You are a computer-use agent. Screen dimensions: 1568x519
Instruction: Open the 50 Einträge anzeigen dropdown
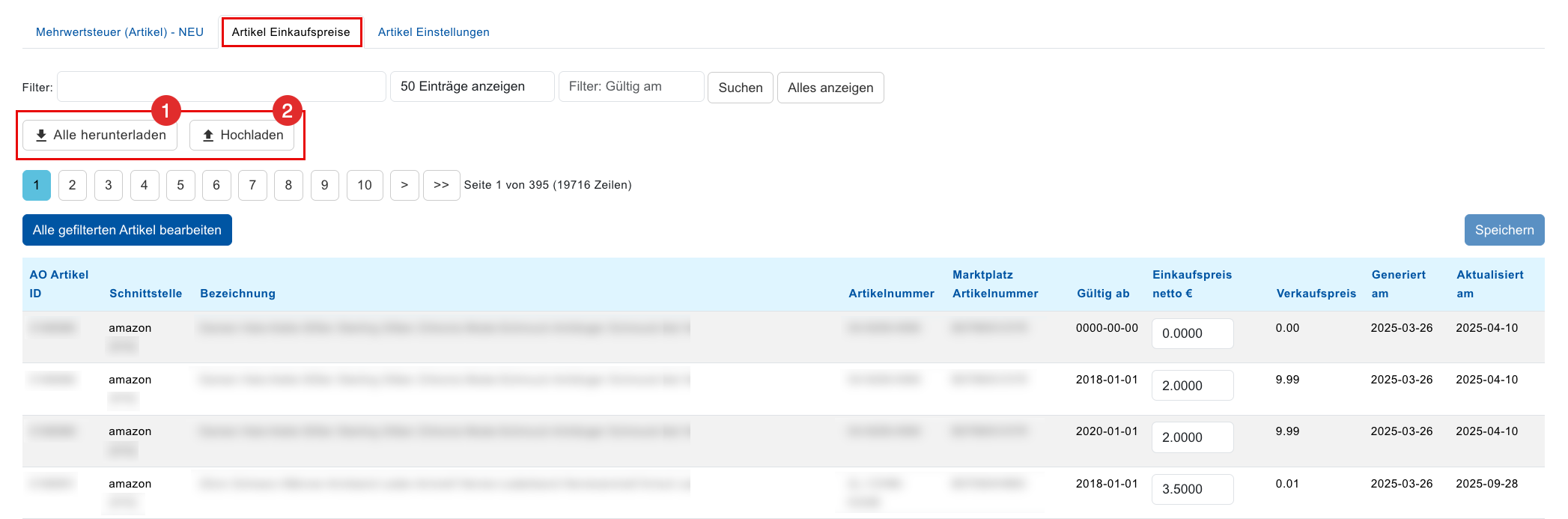472,87
